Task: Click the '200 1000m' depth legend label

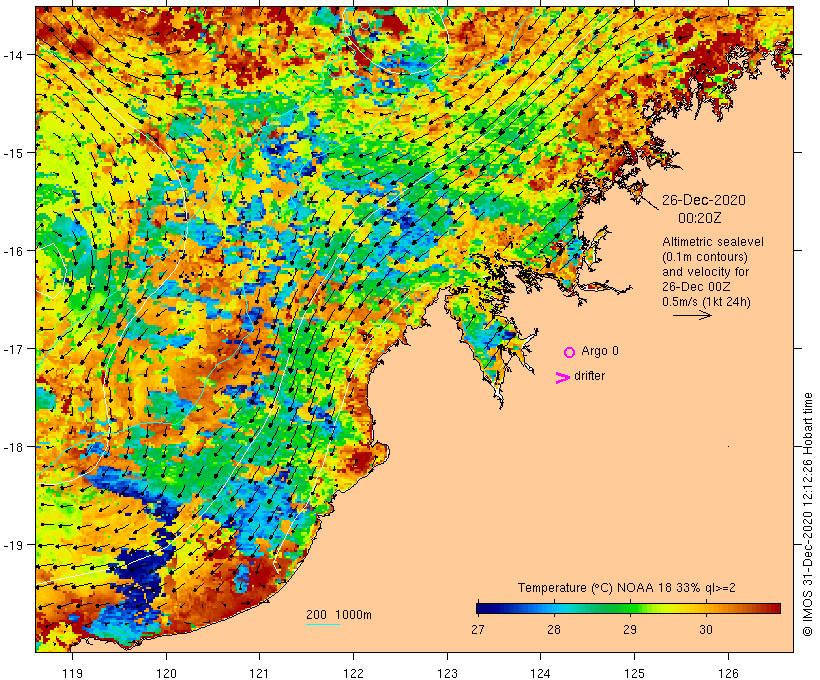Action: (x=339, y=615)
